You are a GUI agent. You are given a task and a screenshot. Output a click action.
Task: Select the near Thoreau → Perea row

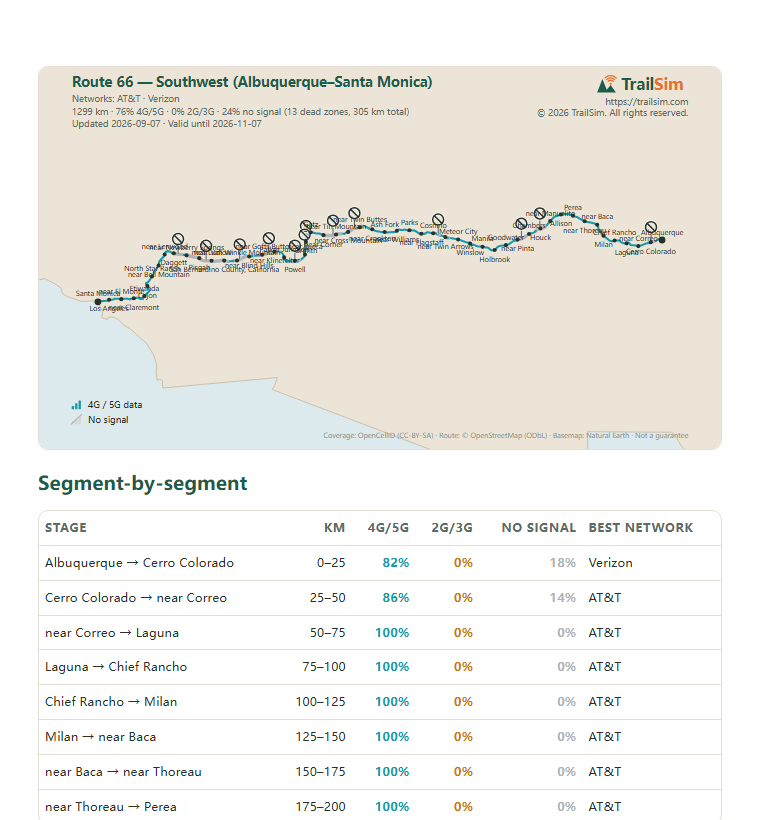[x=380, y=806]
